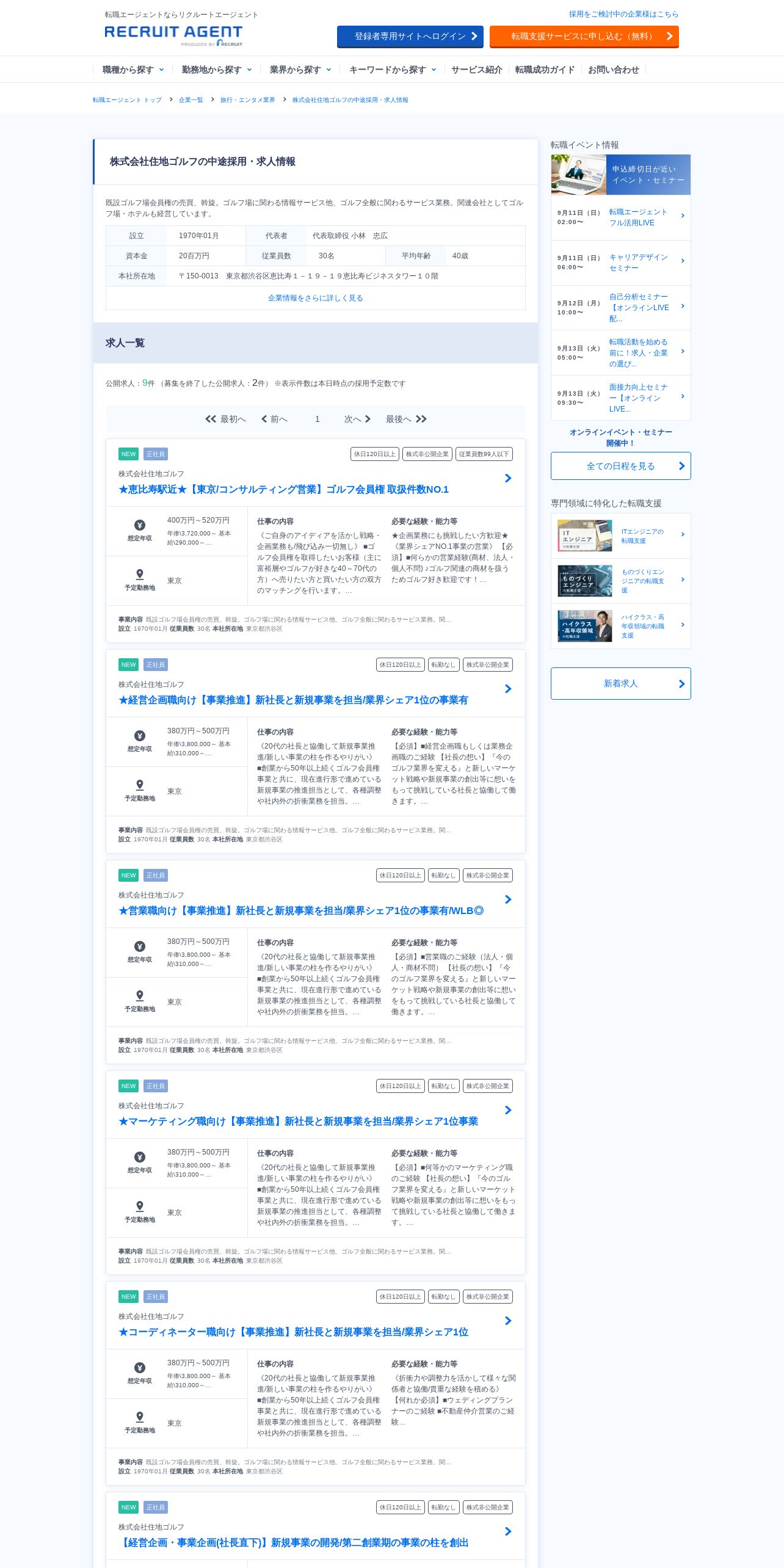Viewport: 784px width, 1568px height.
Task: Click 全ての日程を見る button
Action: pos(621,466)
